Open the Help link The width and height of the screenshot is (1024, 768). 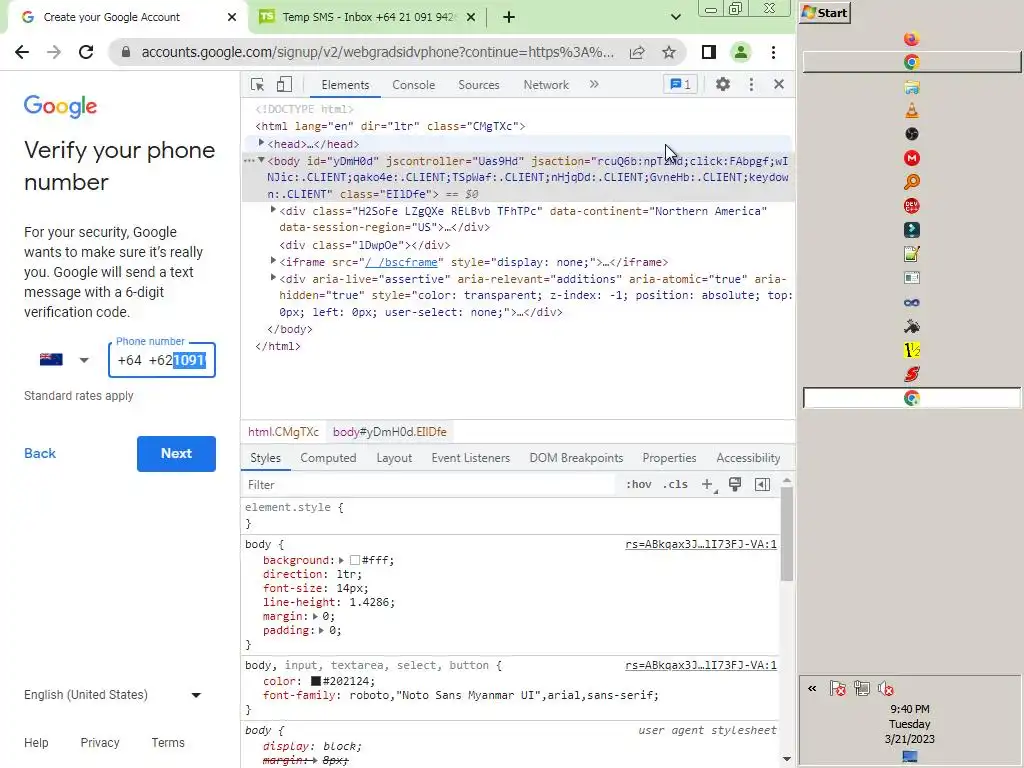point(36,743)
